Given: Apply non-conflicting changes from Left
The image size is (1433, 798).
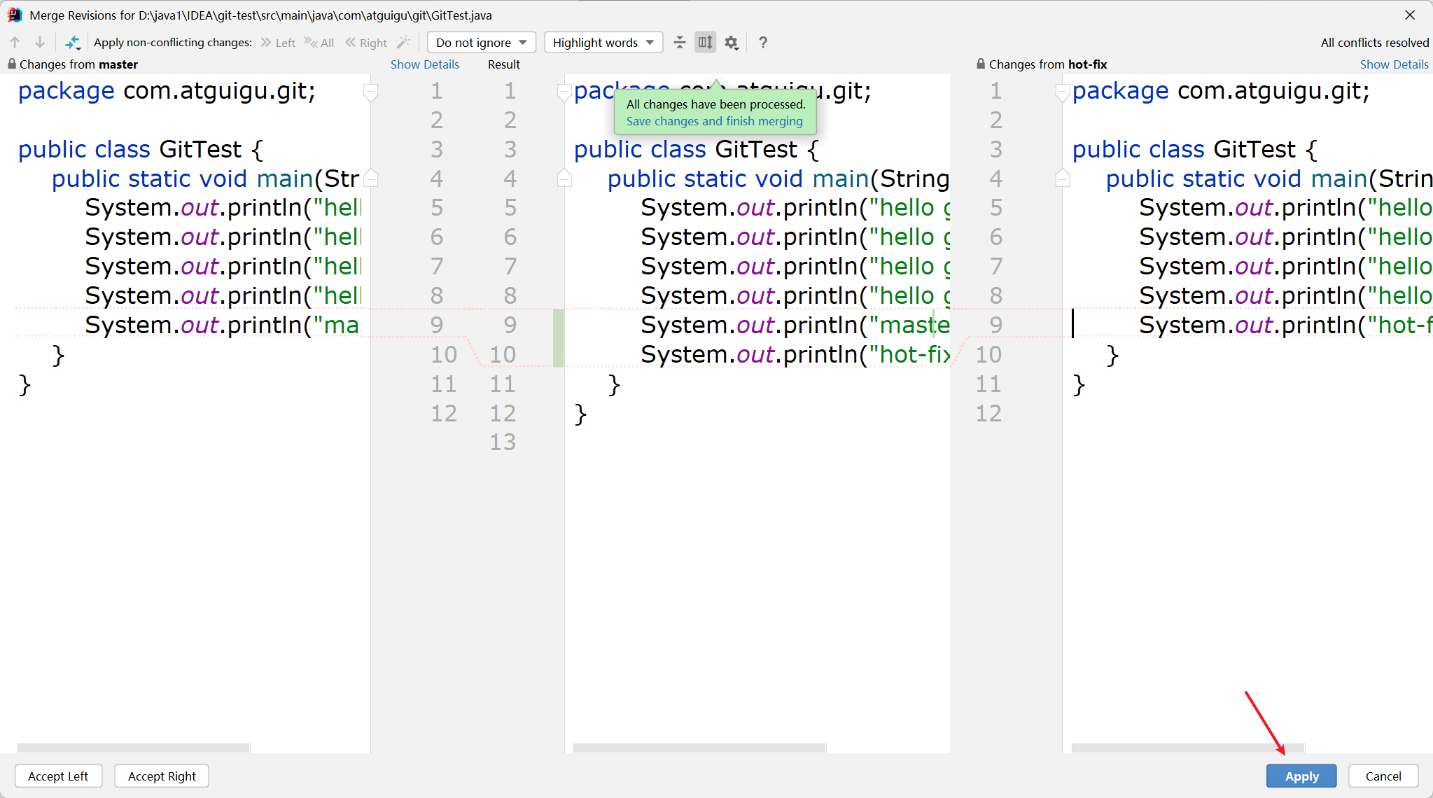Looking at the screenshot, I should (x=278, y=42).
